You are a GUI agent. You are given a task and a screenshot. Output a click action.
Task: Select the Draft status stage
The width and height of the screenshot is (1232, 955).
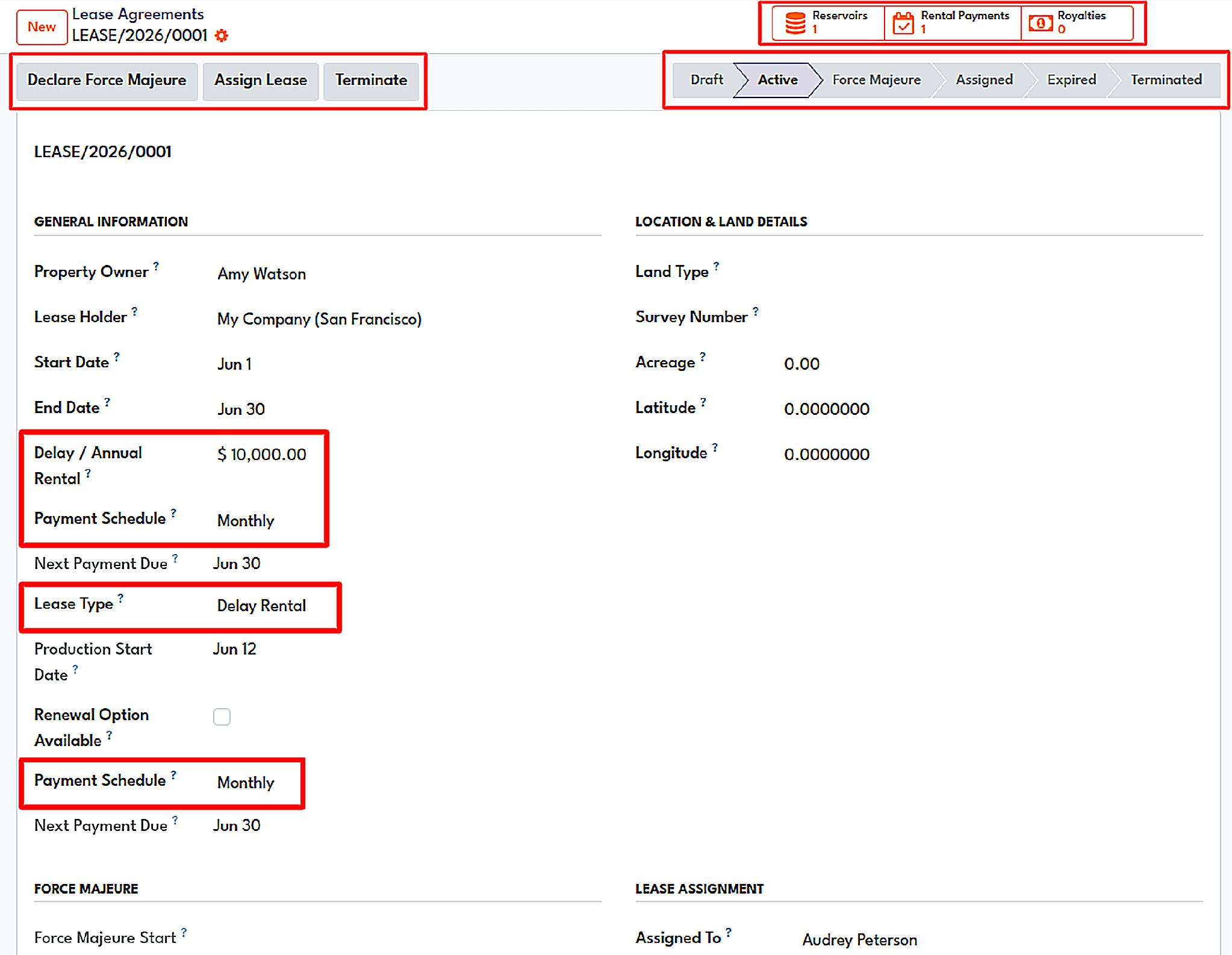coord(706,80)
